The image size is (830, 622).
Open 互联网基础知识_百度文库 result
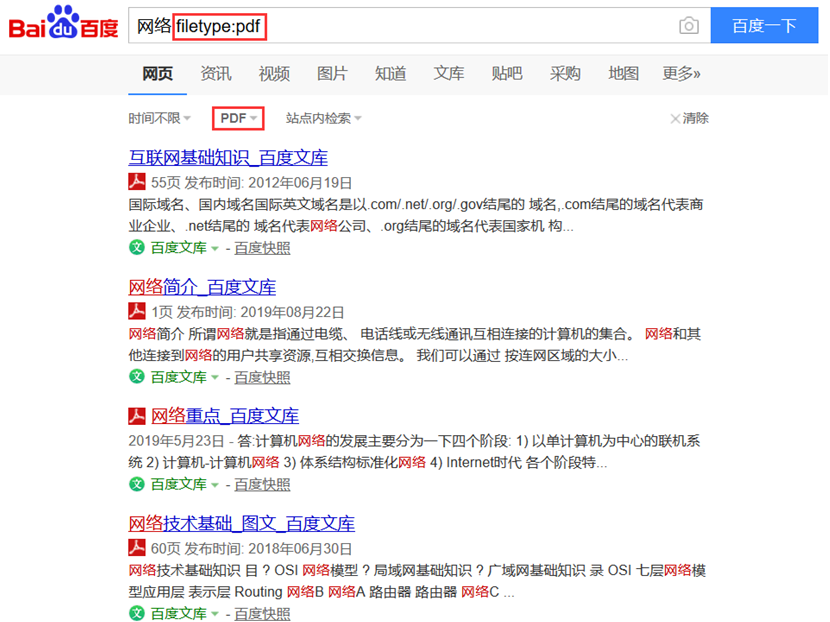228,158
